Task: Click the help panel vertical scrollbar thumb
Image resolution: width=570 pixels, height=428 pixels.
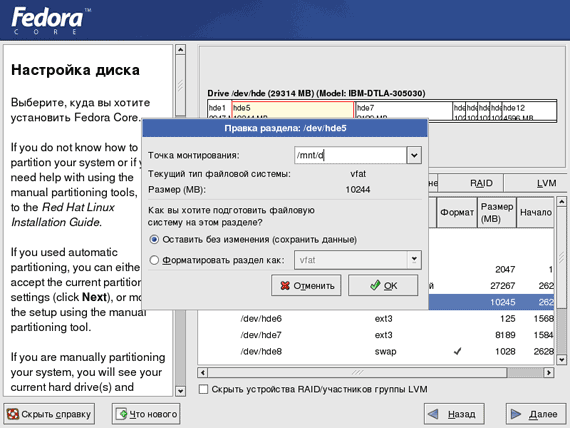Action: [x=180, y=85]
